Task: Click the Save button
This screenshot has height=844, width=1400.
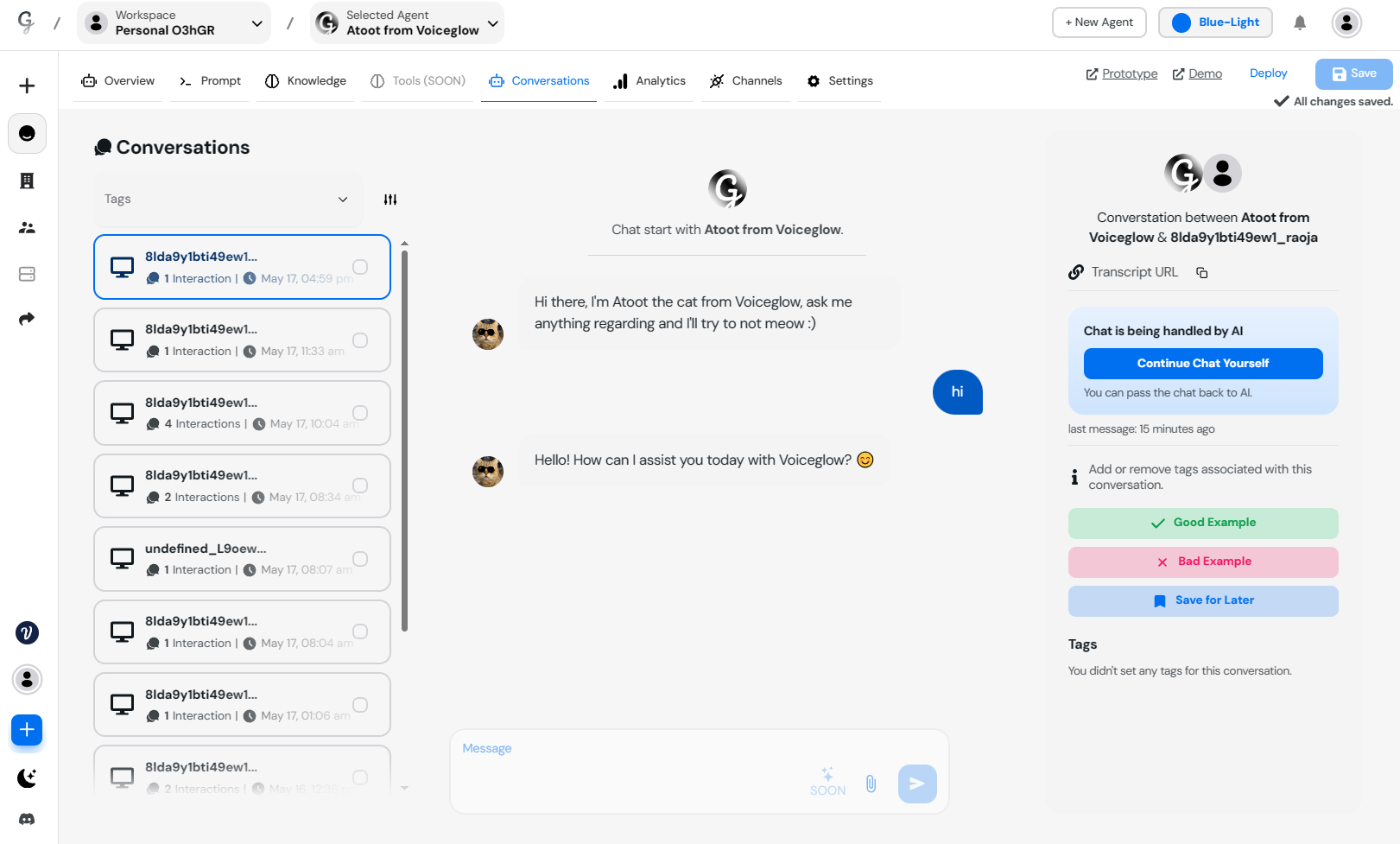Action: point(1354,74)
